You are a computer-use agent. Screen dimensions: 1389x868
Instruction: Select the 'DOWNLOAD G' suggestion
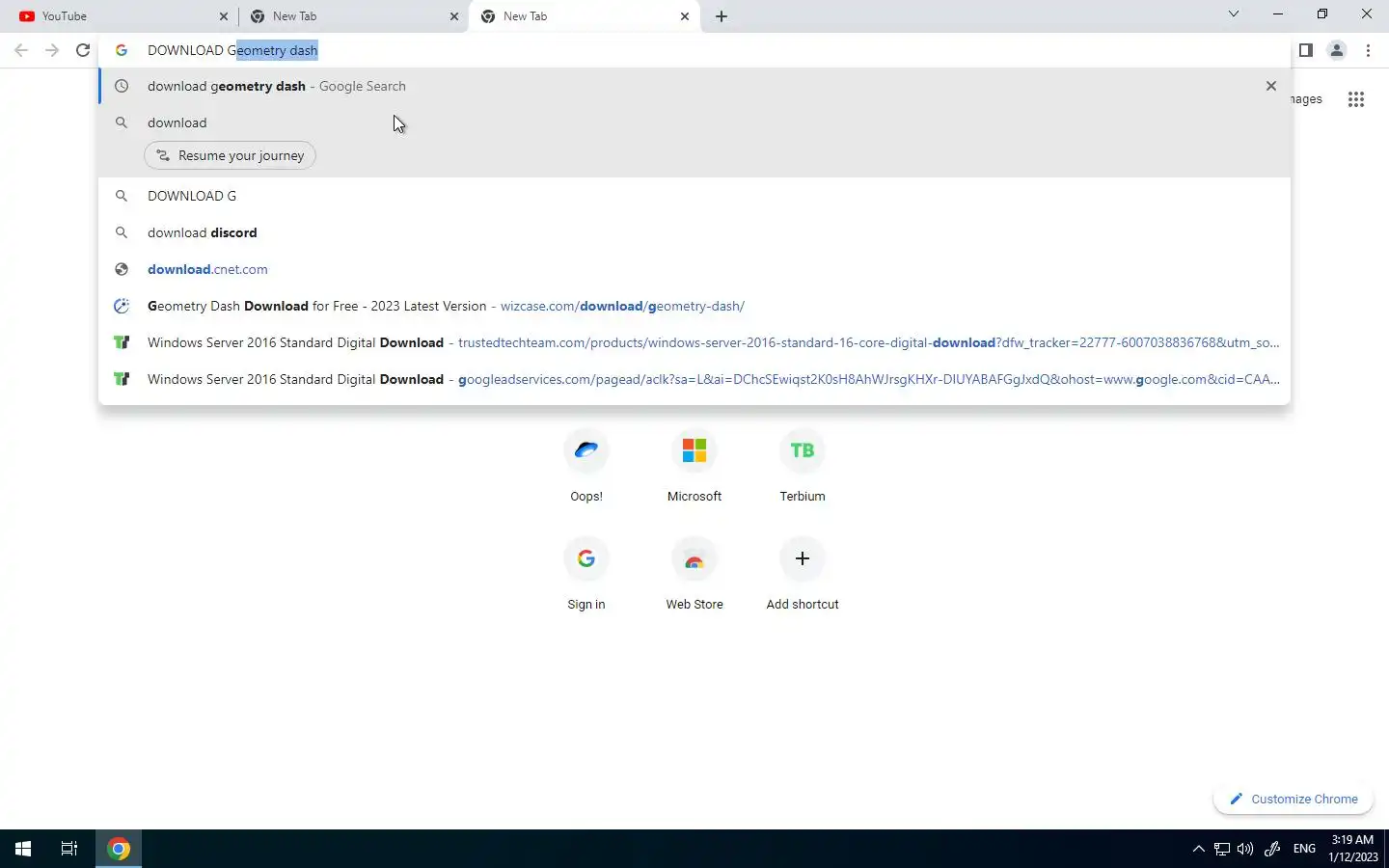694,196
